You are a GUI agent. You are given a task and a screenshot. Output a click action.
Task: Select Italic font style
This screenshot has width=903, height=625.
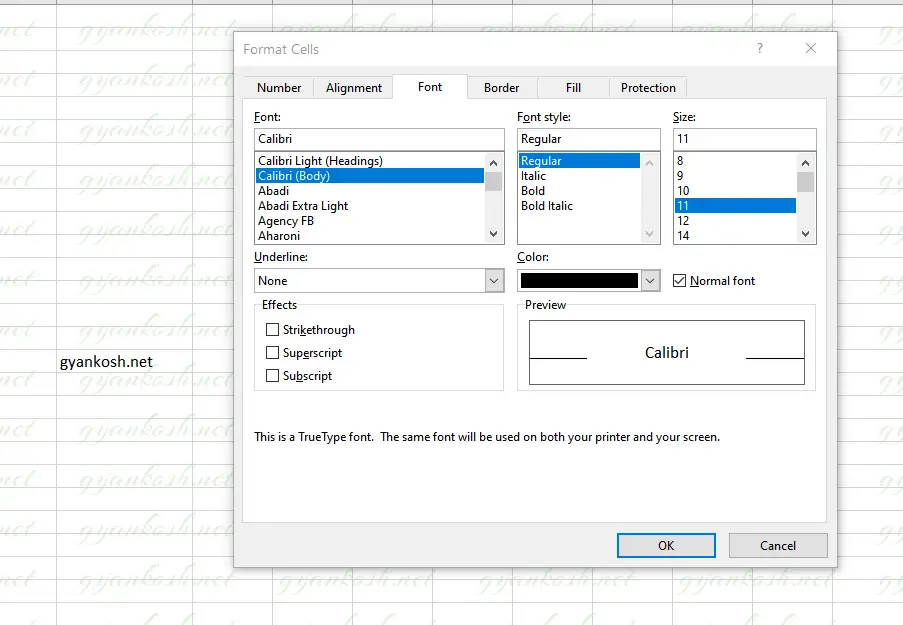pos(579,176)
